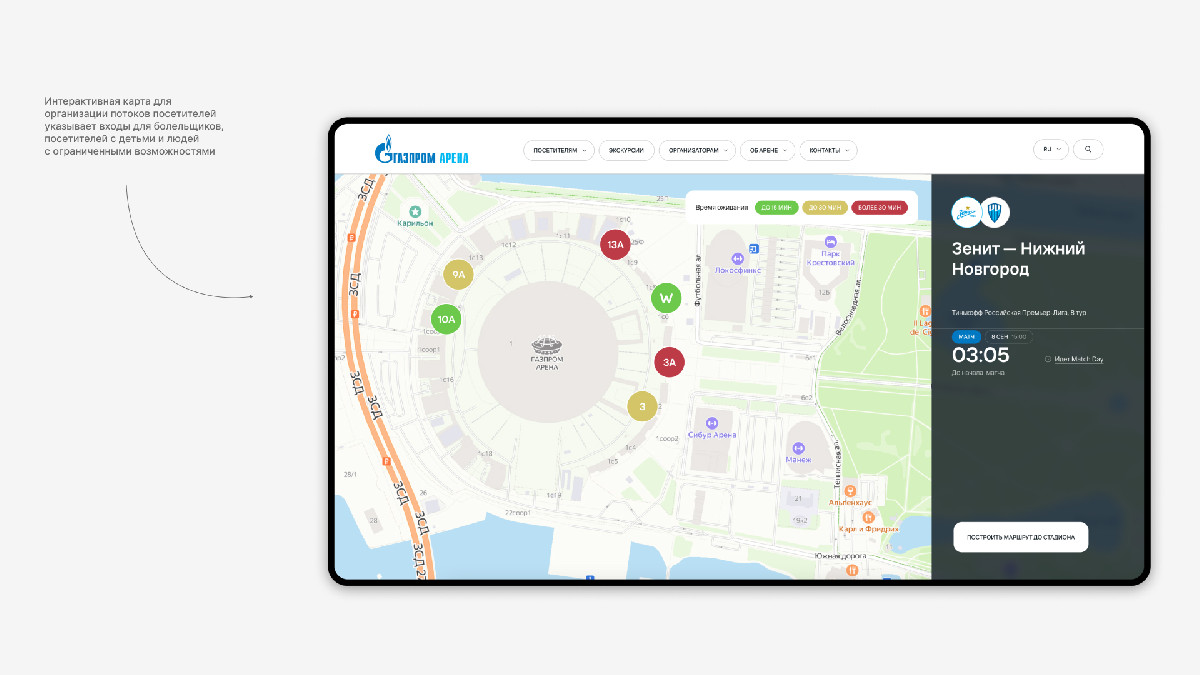Click the Альпенхаус restaurant icon

(x=849, y=491)
